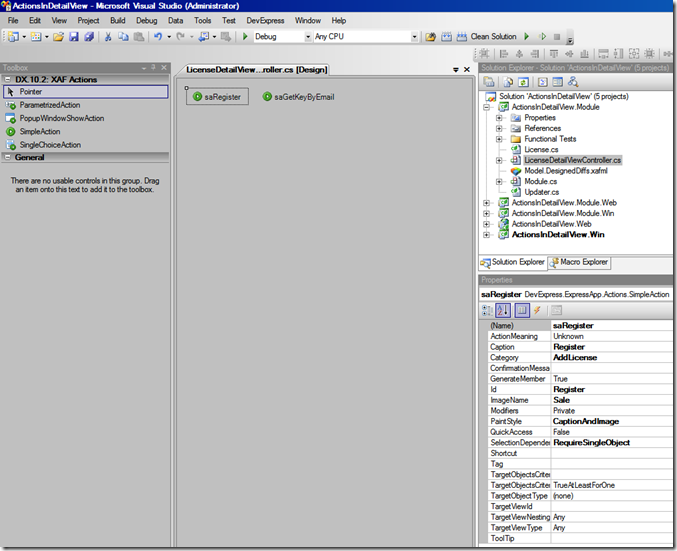Image resolution: width=677 pixels, height=551 pixels.
Task: Start debugging with green play icon
Action: [x=245, y=37]
